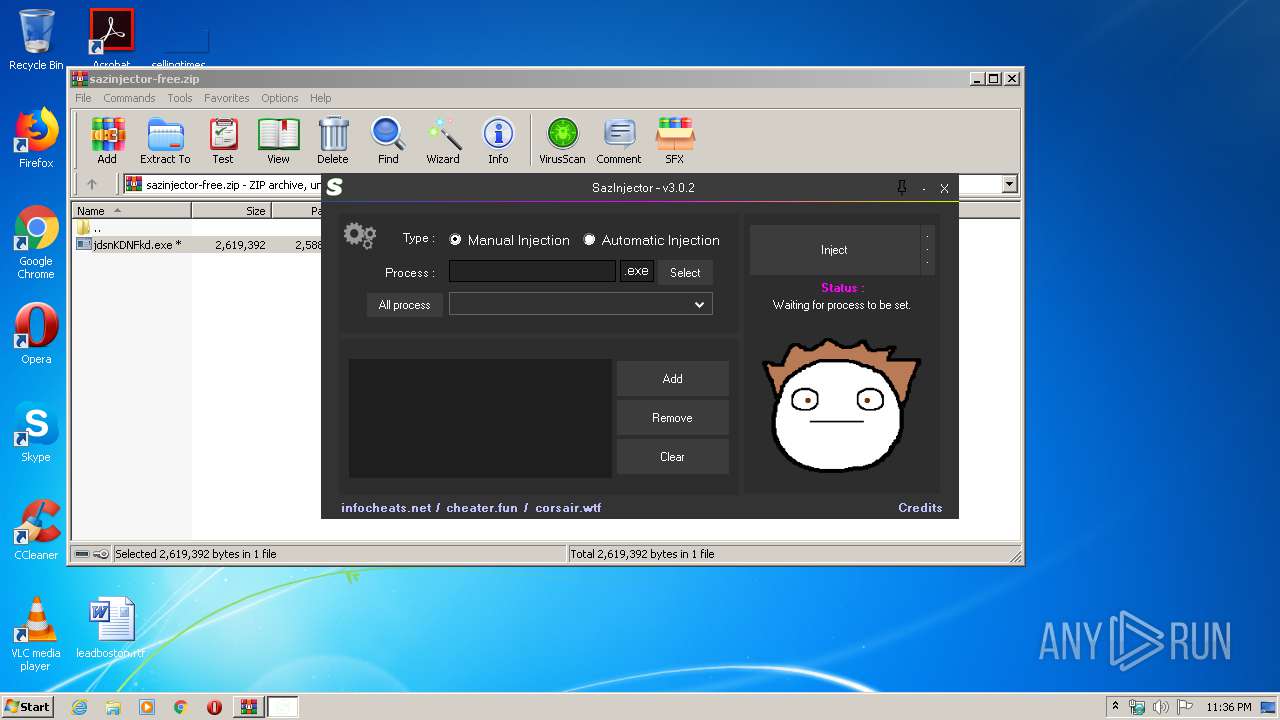This screenshot has width=1280, height=720.
Task: Click the Add toolbar icon in WinRAR
Action: 107,140
